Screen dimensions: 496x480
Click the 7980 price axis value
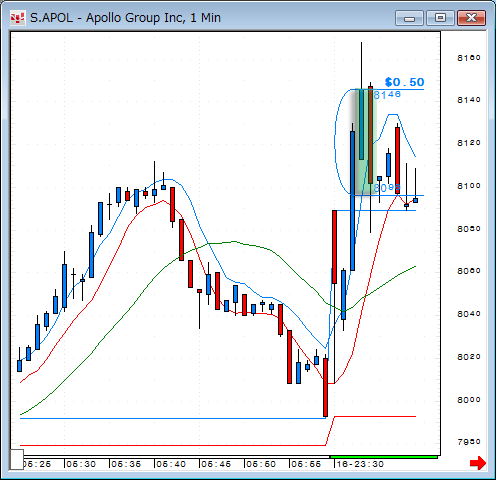[469, 442]
